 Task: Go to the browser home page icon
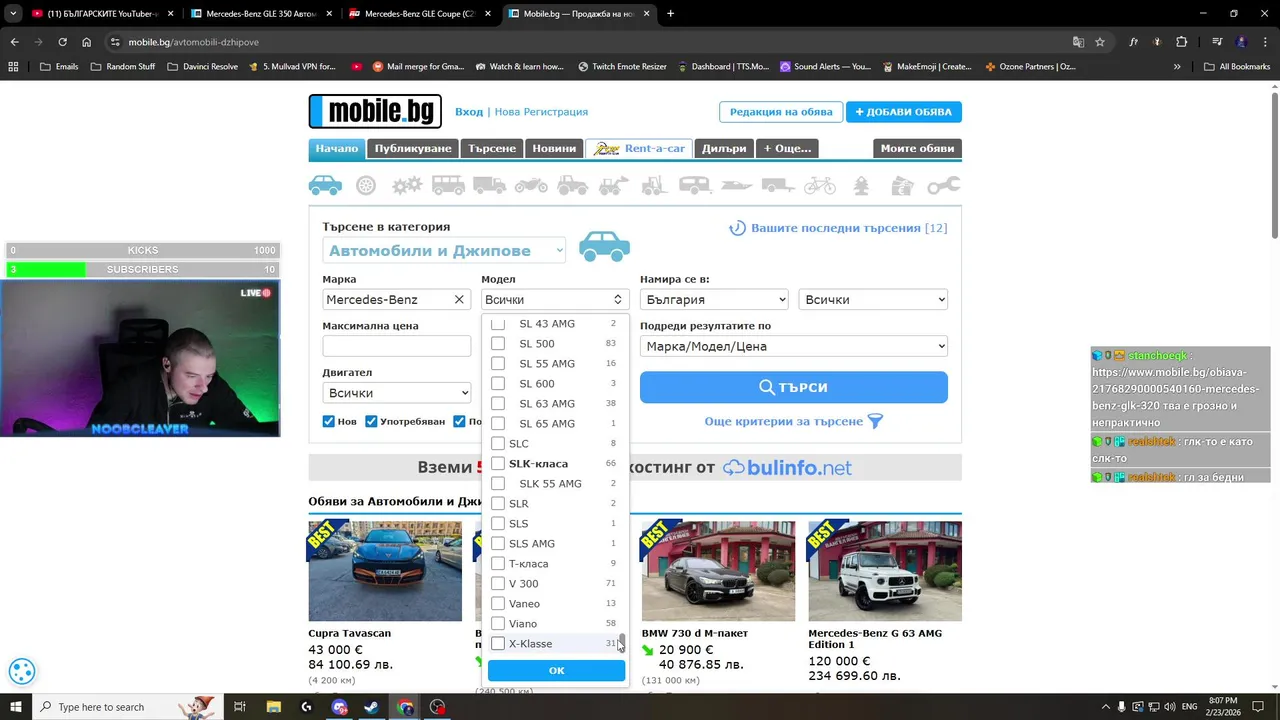click(87, 42)
